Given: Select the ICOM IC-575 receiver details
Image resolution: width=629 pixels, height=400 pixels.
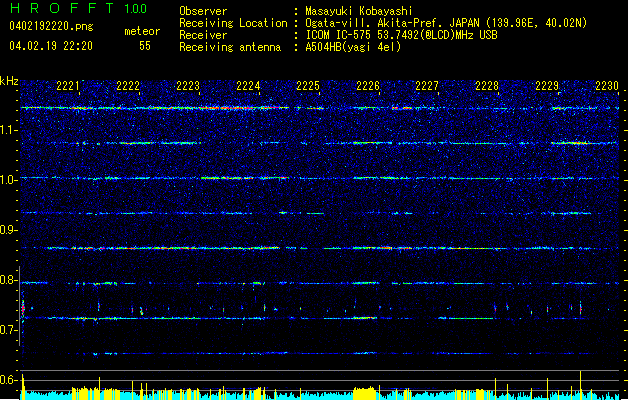Looking at the screenshot, I should pos(402,35).
